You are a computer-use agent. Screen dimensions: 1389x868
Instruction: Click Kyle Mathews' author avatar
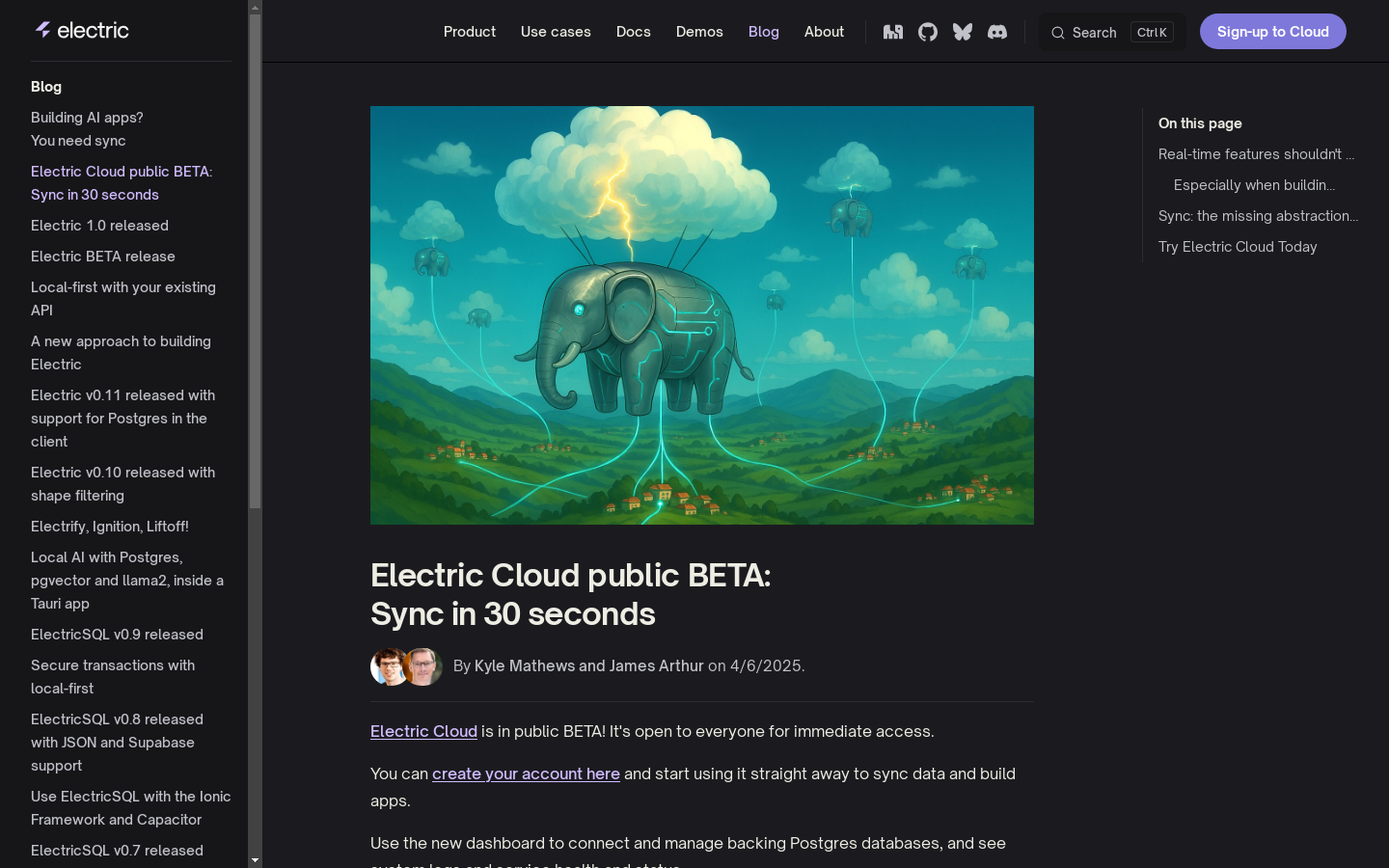(x=389, y=666)
